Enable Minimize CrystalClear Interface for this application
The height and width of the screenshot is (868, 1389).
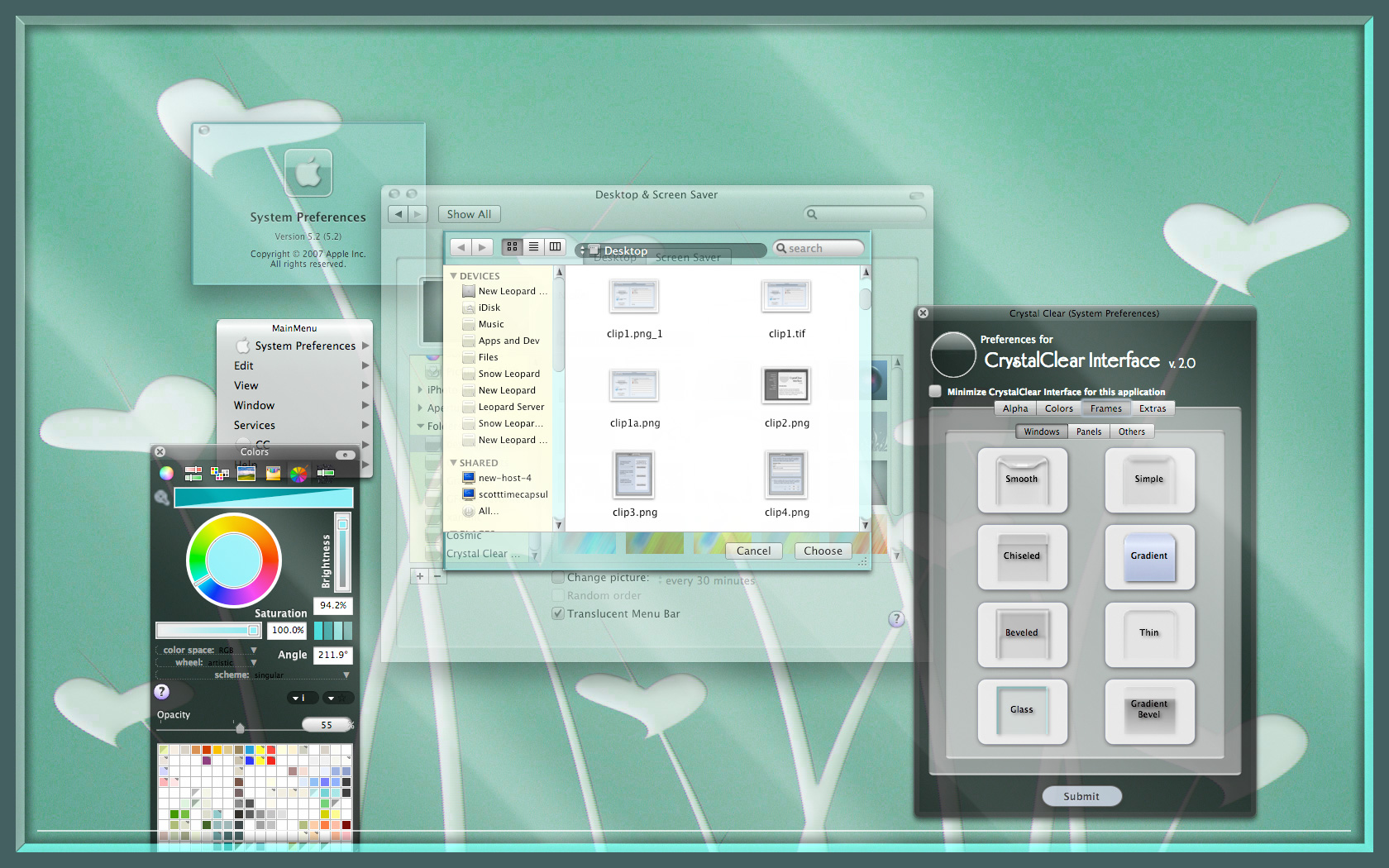tap(935, 391)
